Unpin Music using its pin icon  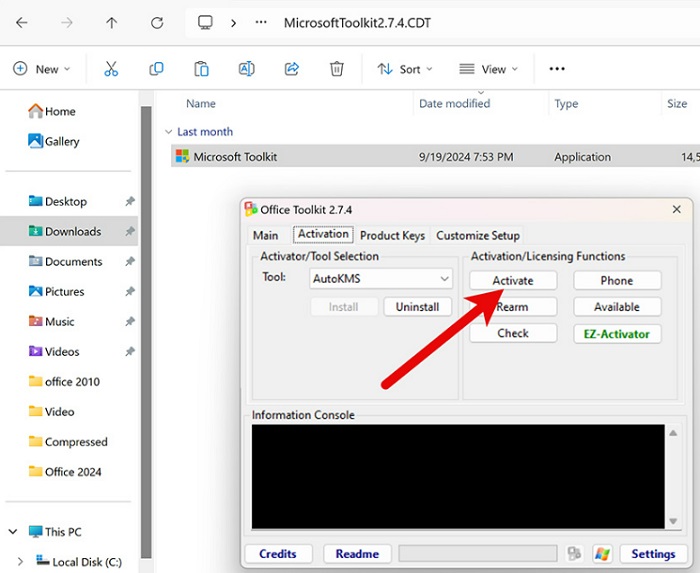pos(129,321)
